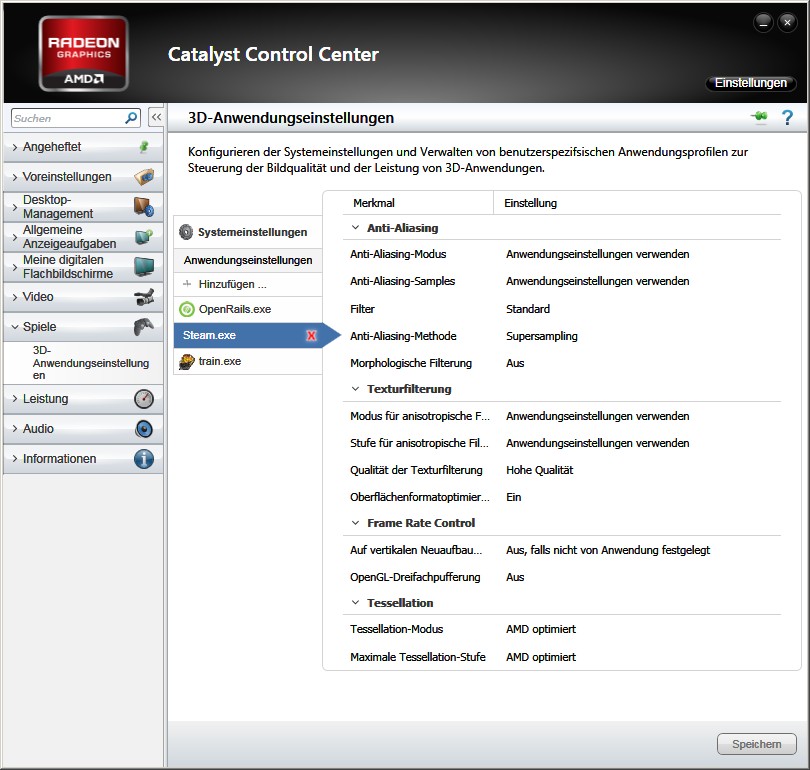The height and width of the screenshot is (770, 810).
Task: Open the Einstellungen button
Action: (x=750, y=83)
